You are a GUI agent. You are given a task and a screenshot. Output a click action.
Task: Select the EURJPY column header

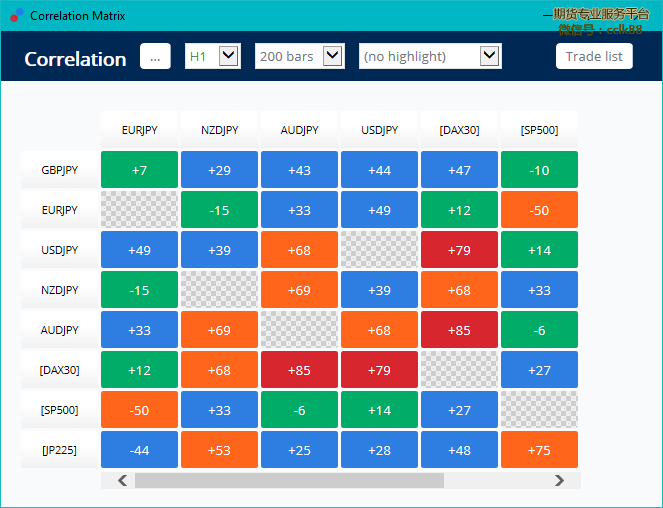coord(140,129)
